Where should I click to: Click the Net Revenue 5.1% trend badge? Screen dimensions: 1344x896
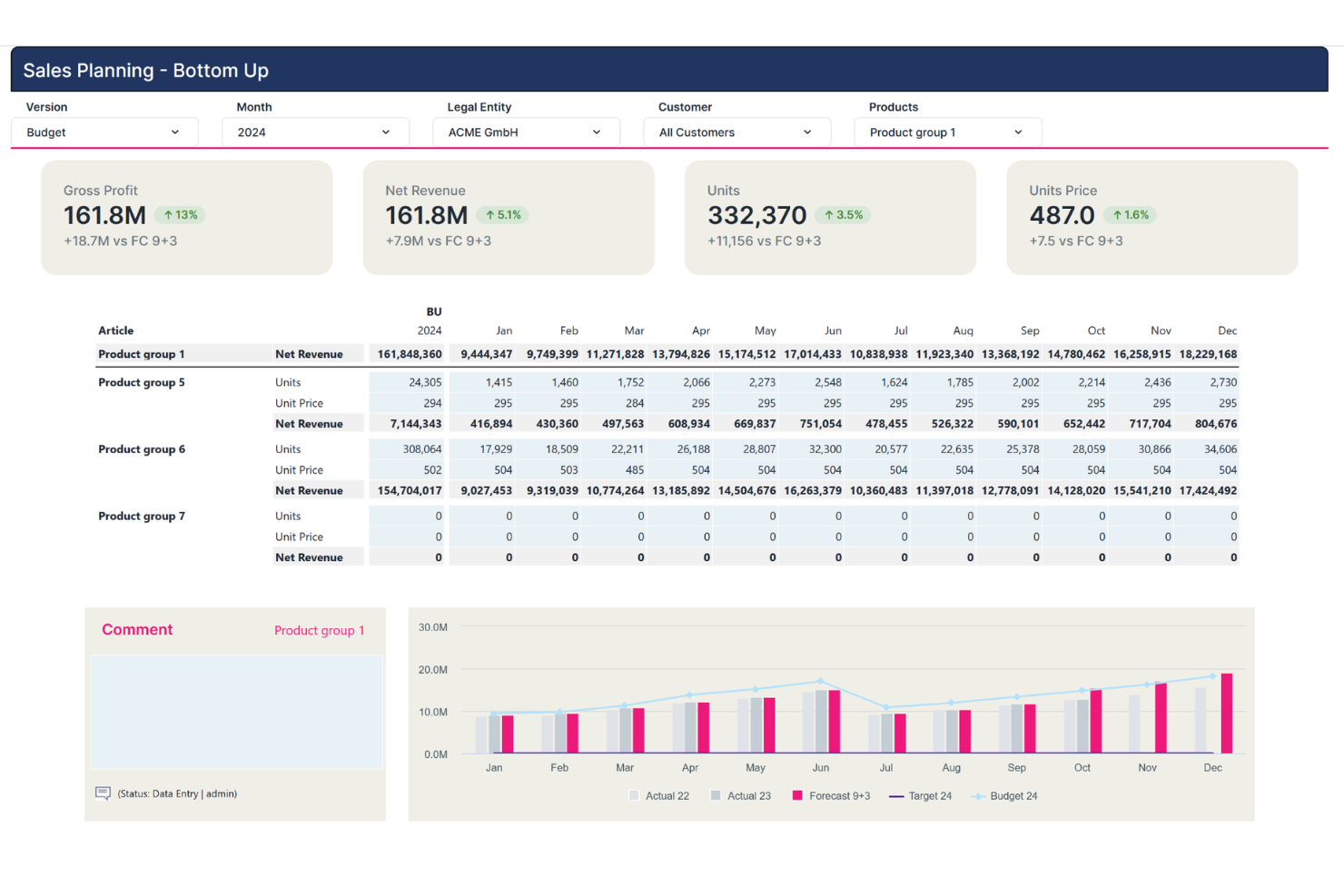pos(502,215)
